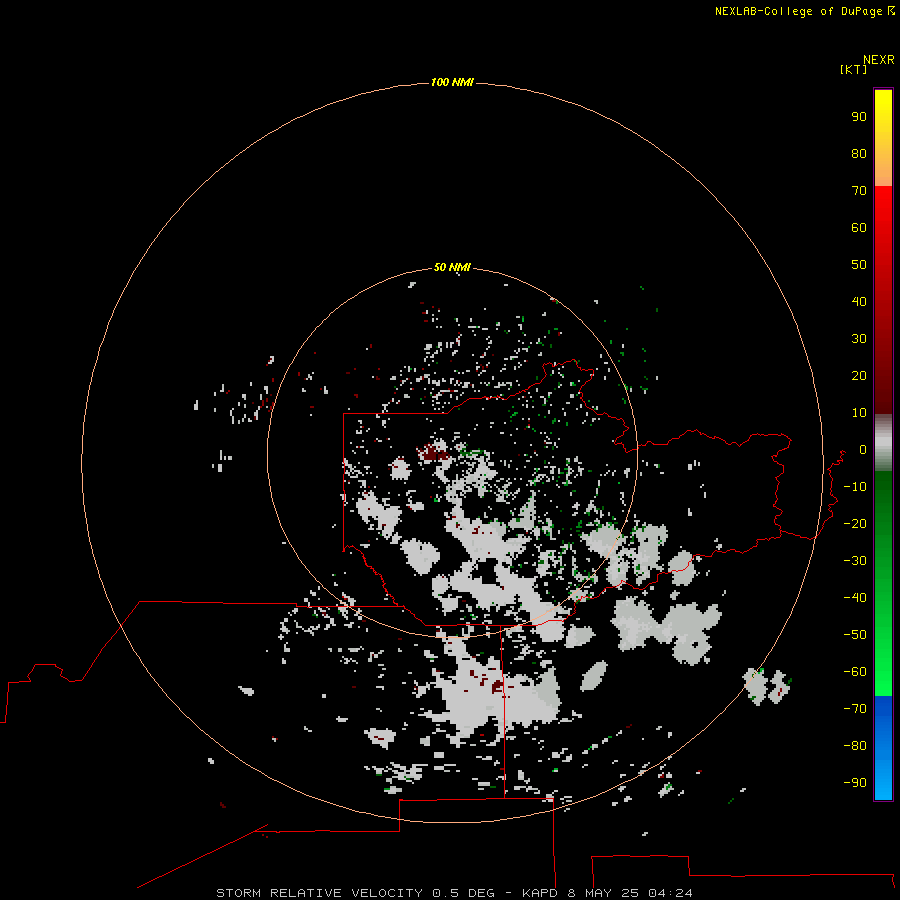Click the 10 value on the velocity scale

859,413
